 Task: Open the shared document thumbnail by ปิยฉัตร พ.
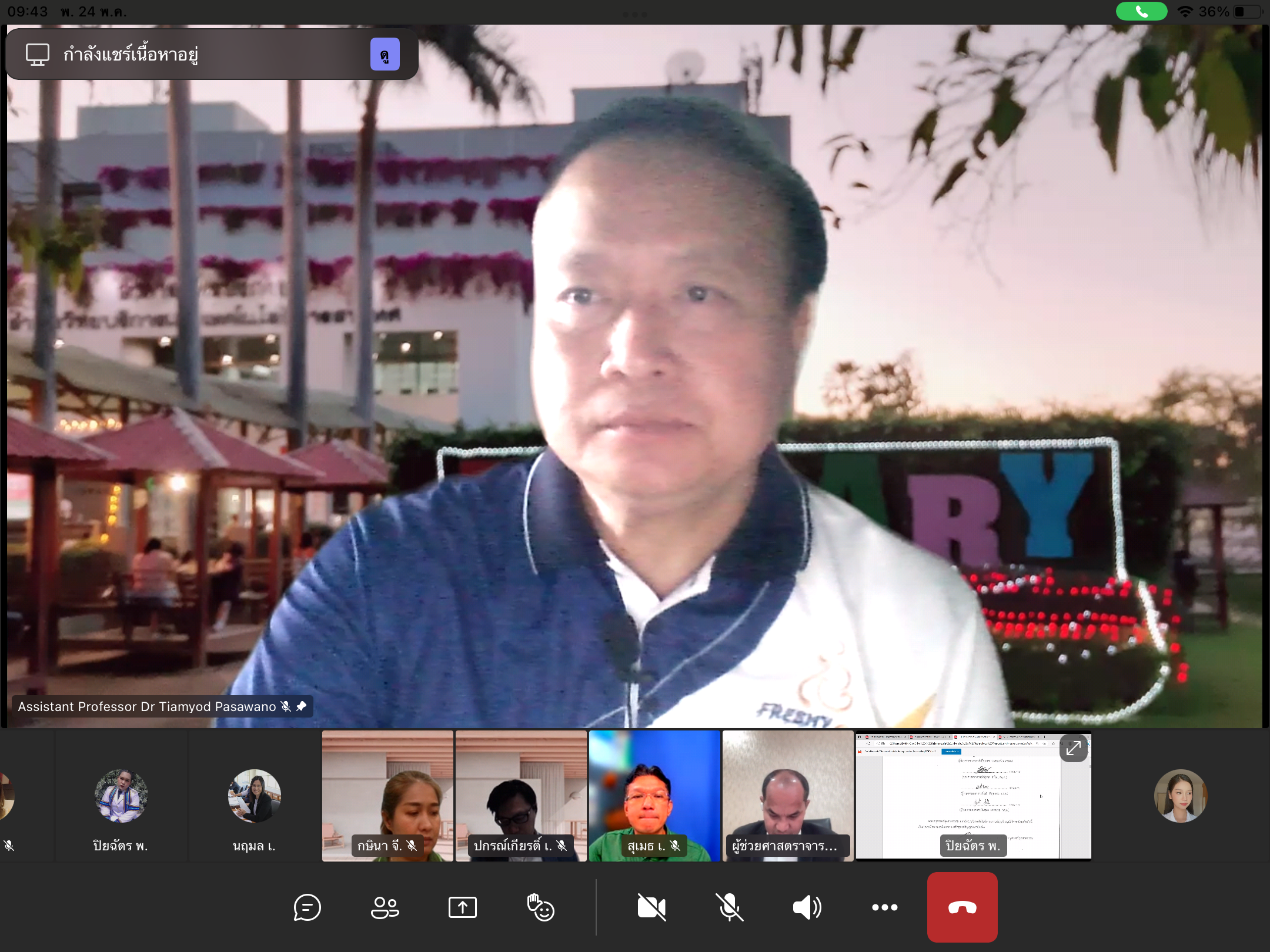[973, 796]
